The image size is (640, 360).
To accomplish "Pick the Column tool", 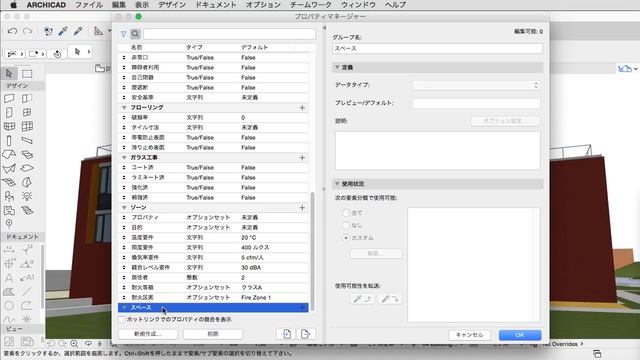I will (x=9, y=141).
